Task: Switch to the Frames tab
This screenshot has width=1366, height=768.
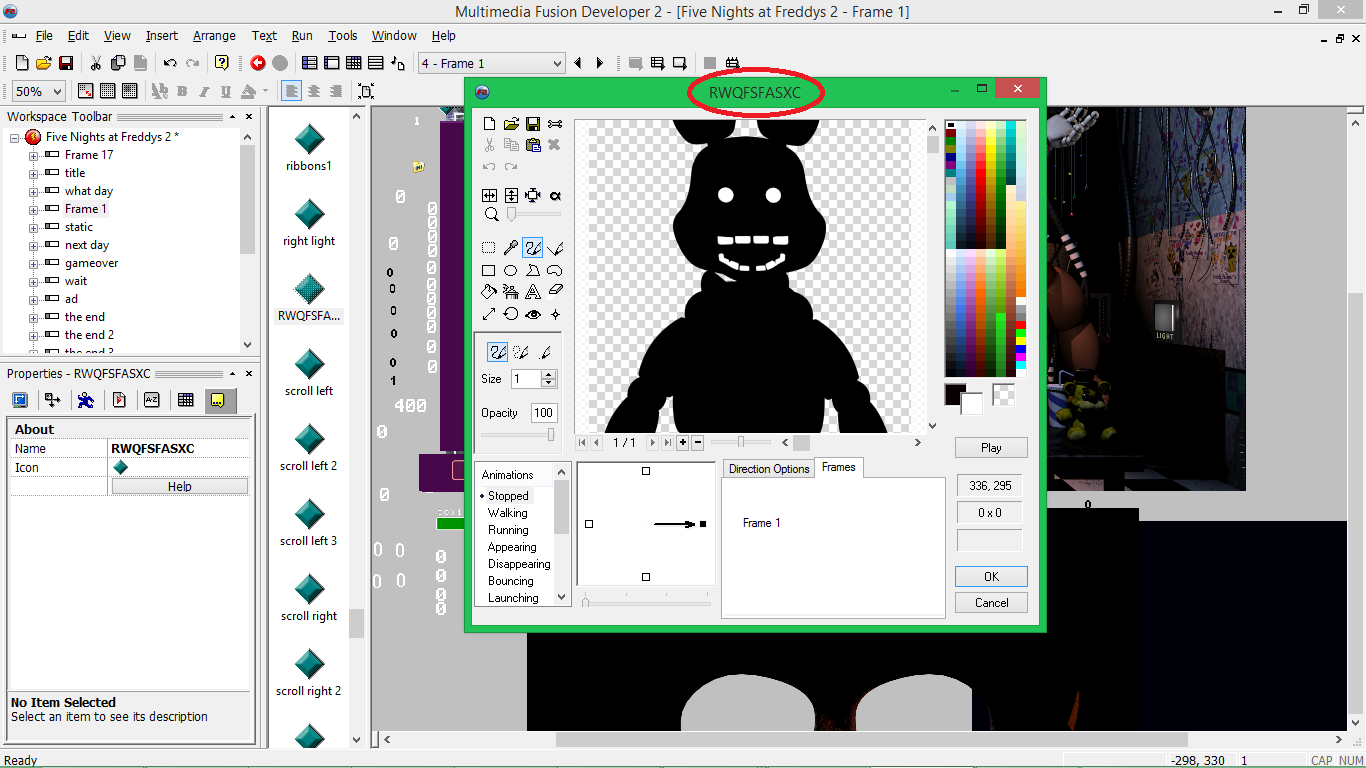Action: point(839,467)
